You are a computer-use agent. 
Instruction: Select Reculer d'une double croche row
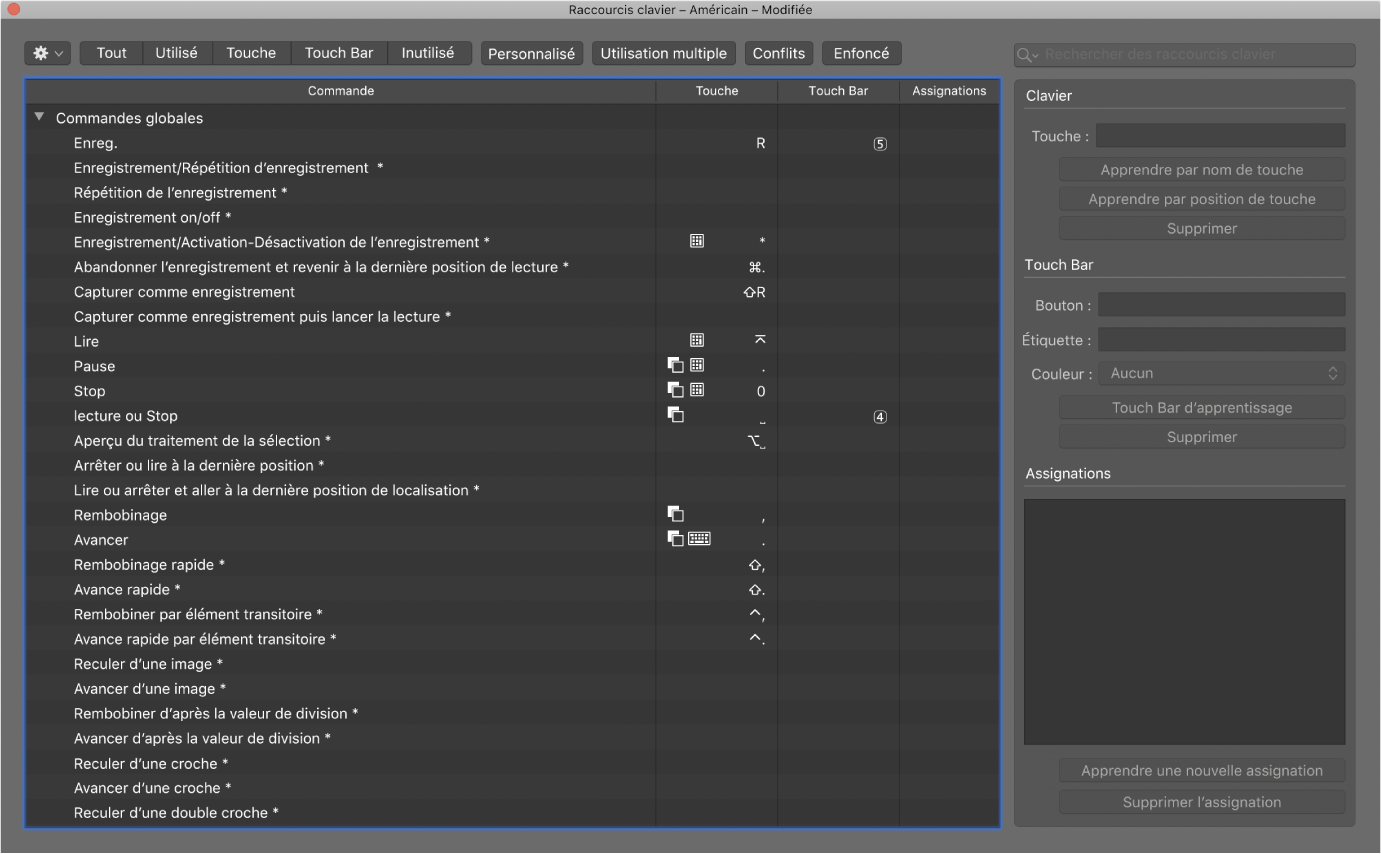tap(512, 813)
